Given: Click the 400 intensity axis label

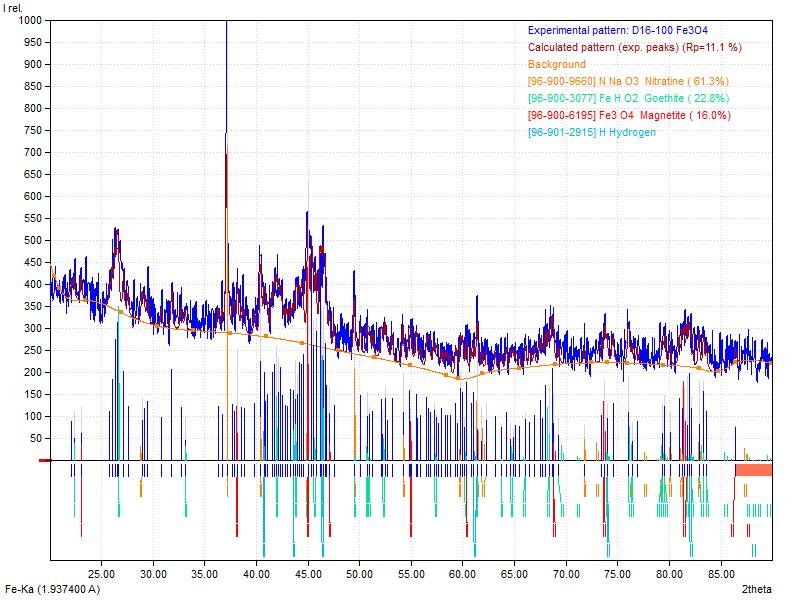Looking at the screenshot, I should pyautogui.click(x=33, y=284).
